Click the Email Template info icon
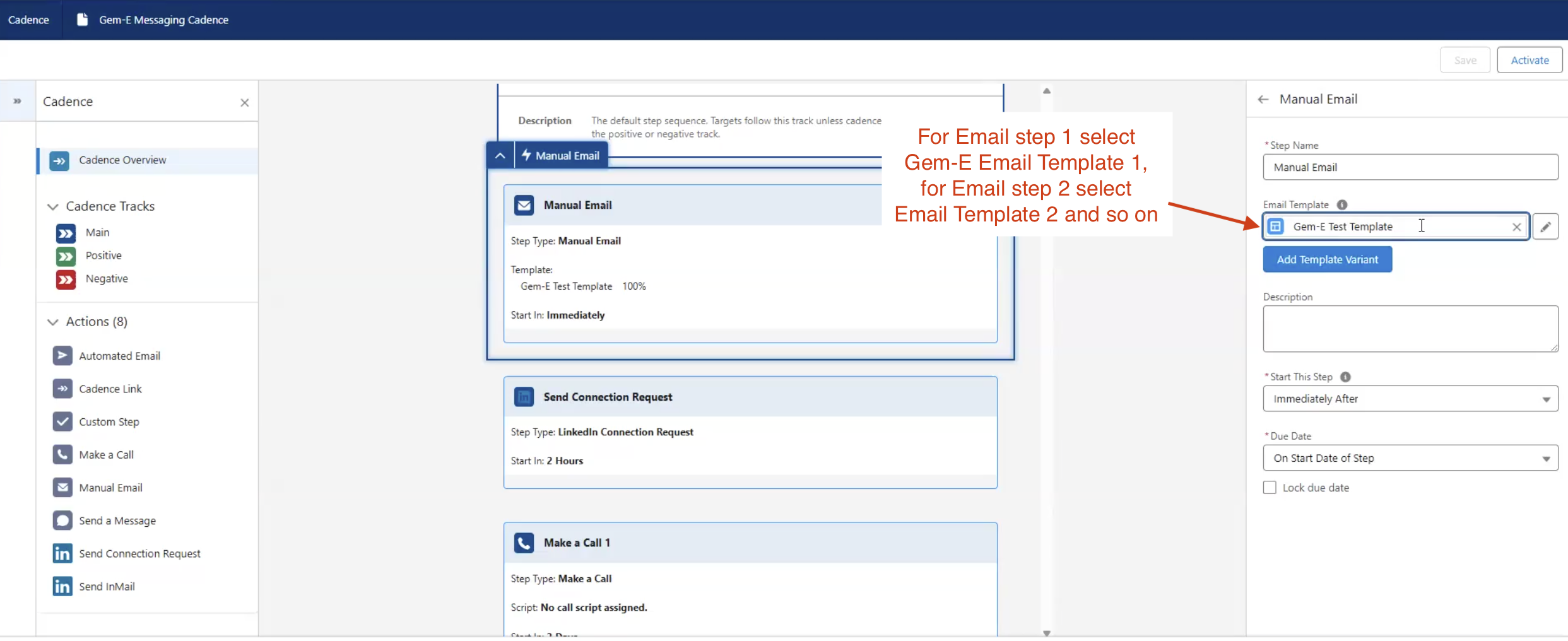The width and height of the screenshot is (1568, 641). 1342,204
